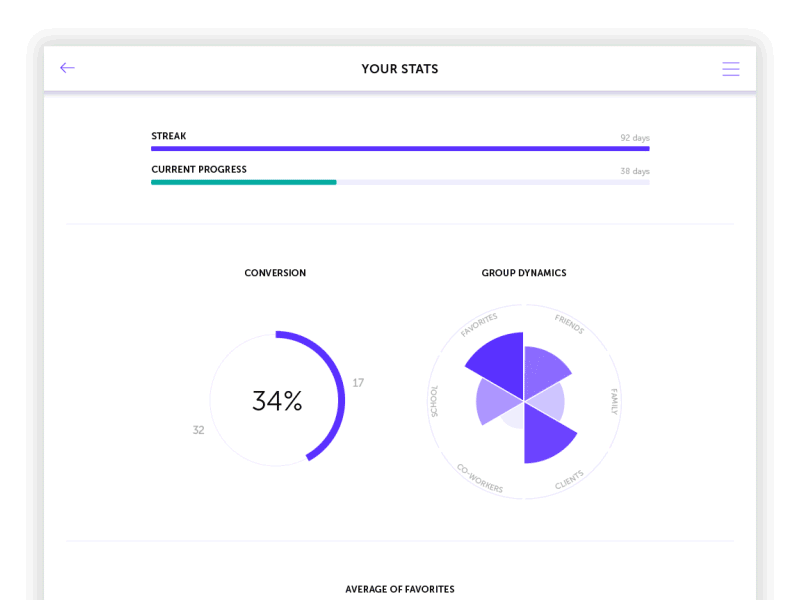Screen dimensions: 800x600
Task: Open the hamburger menu icon
Action: [731, 68]
